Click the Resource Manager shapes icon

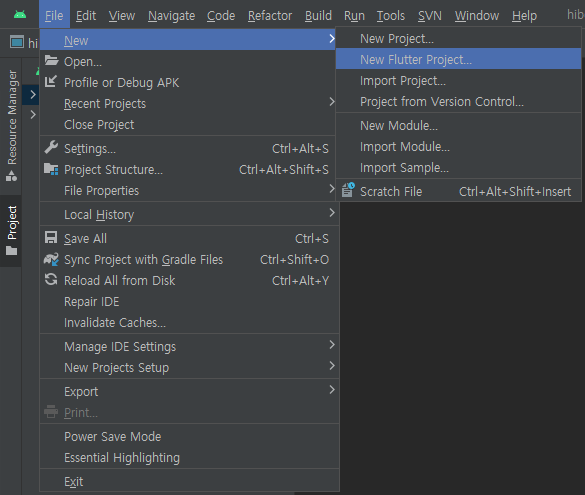11,176
